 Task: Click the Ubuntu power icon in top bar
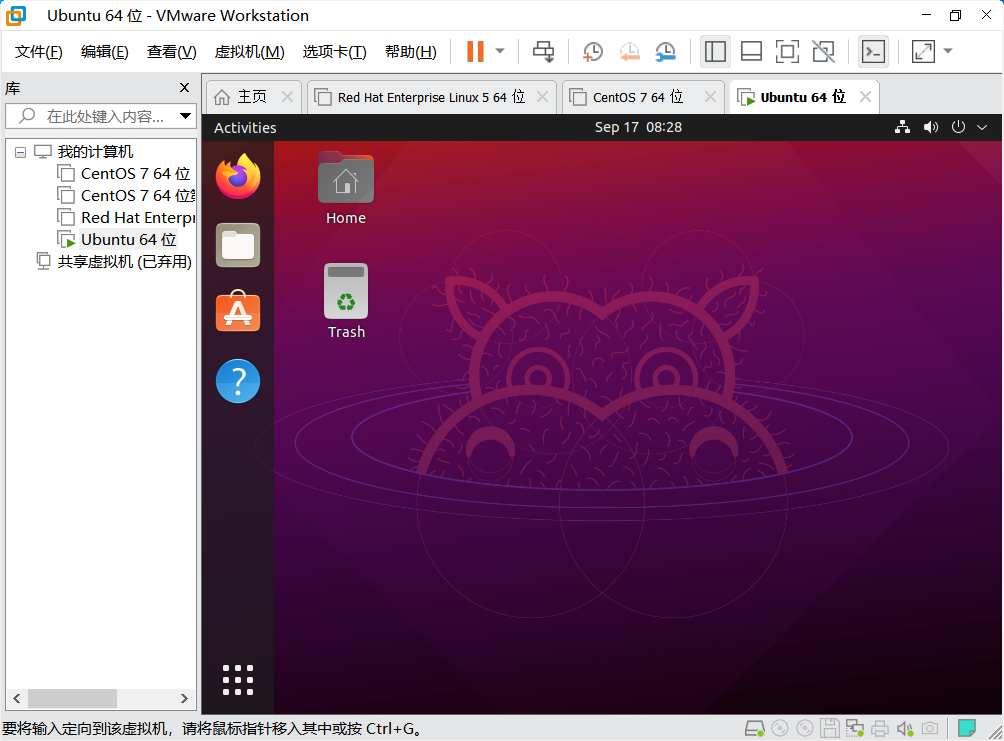[958, 127]
